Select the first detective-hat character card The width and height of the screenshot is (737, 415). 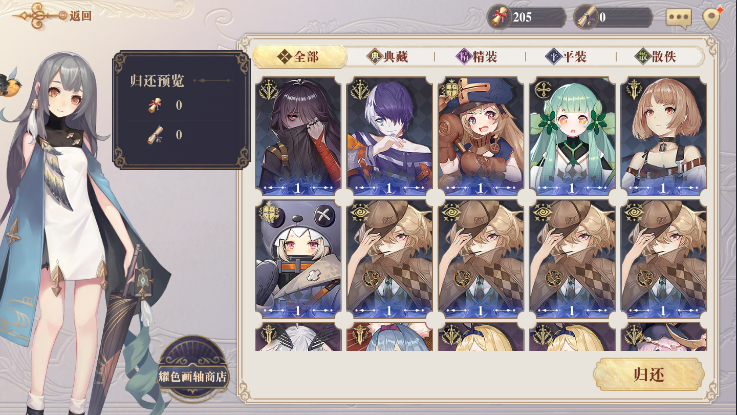389,259
